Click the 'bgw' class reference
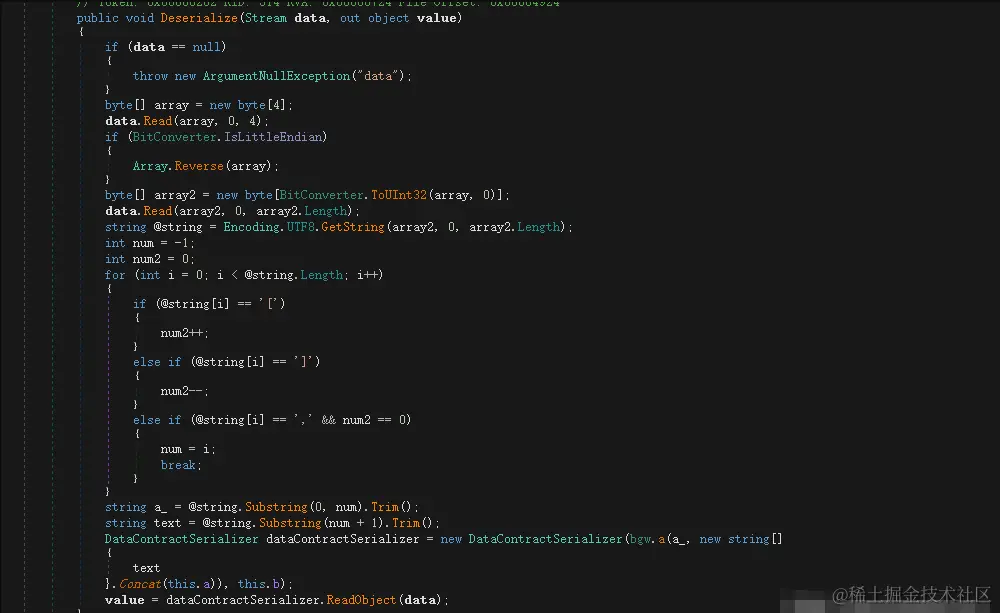 (x=640, y=539)
